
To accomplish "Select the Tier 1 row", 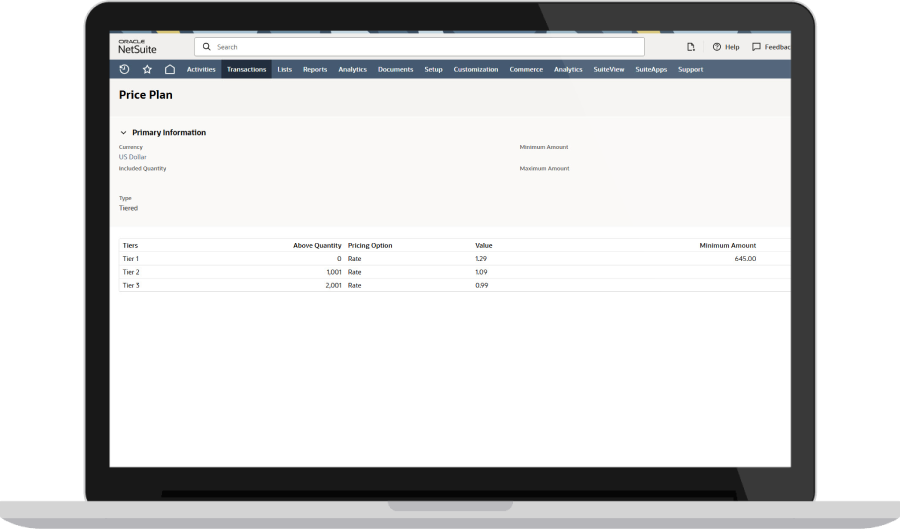I will click(x=131, y=258).
